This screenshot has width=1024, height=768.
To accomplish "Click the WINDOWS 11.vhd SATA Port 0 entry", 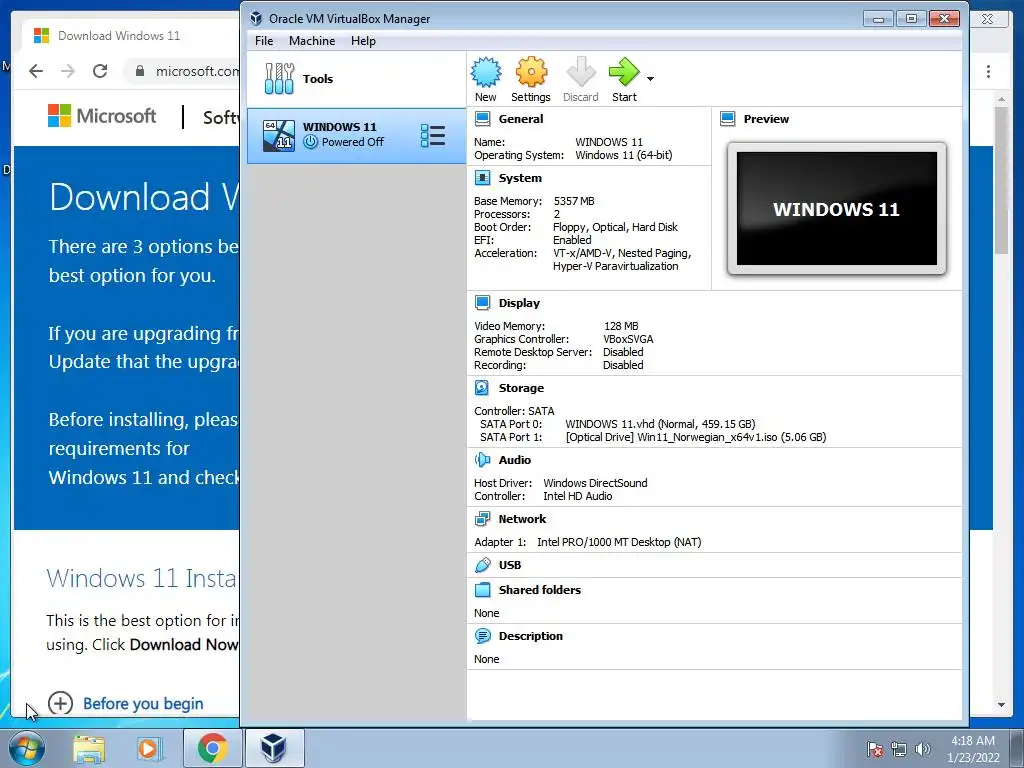I will point(660,424).
